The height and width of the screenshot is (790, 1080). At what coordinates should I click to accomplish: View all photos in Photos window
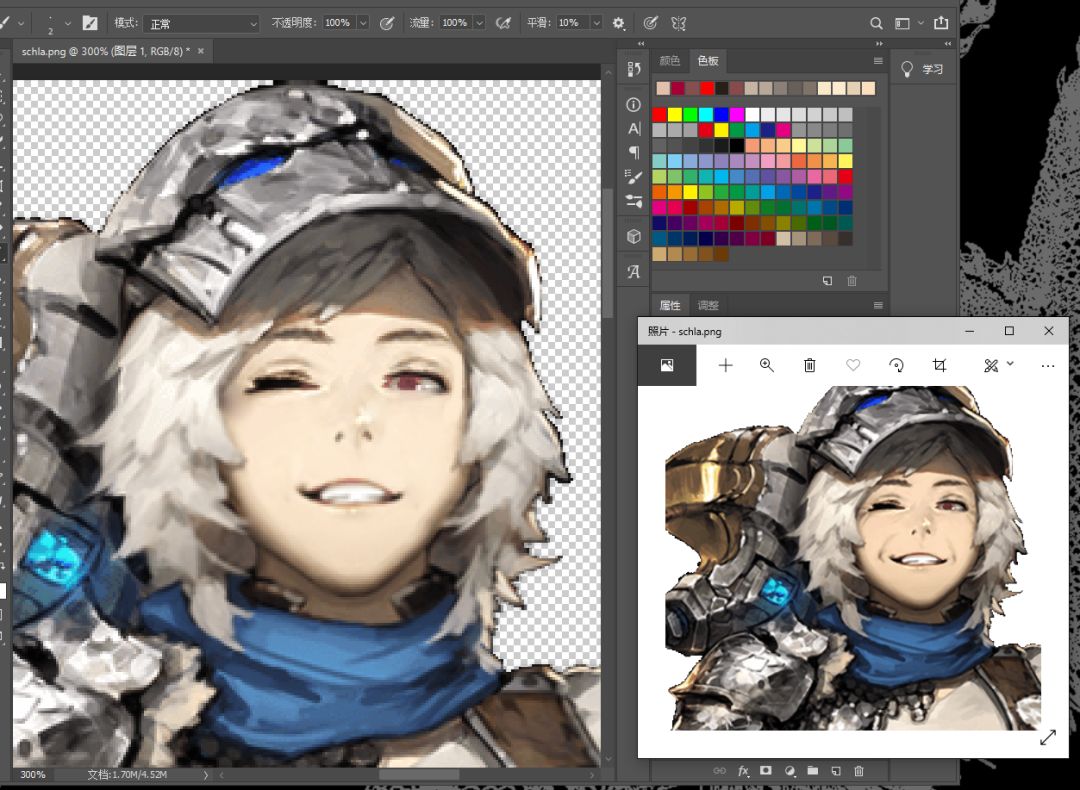[667, 365]
